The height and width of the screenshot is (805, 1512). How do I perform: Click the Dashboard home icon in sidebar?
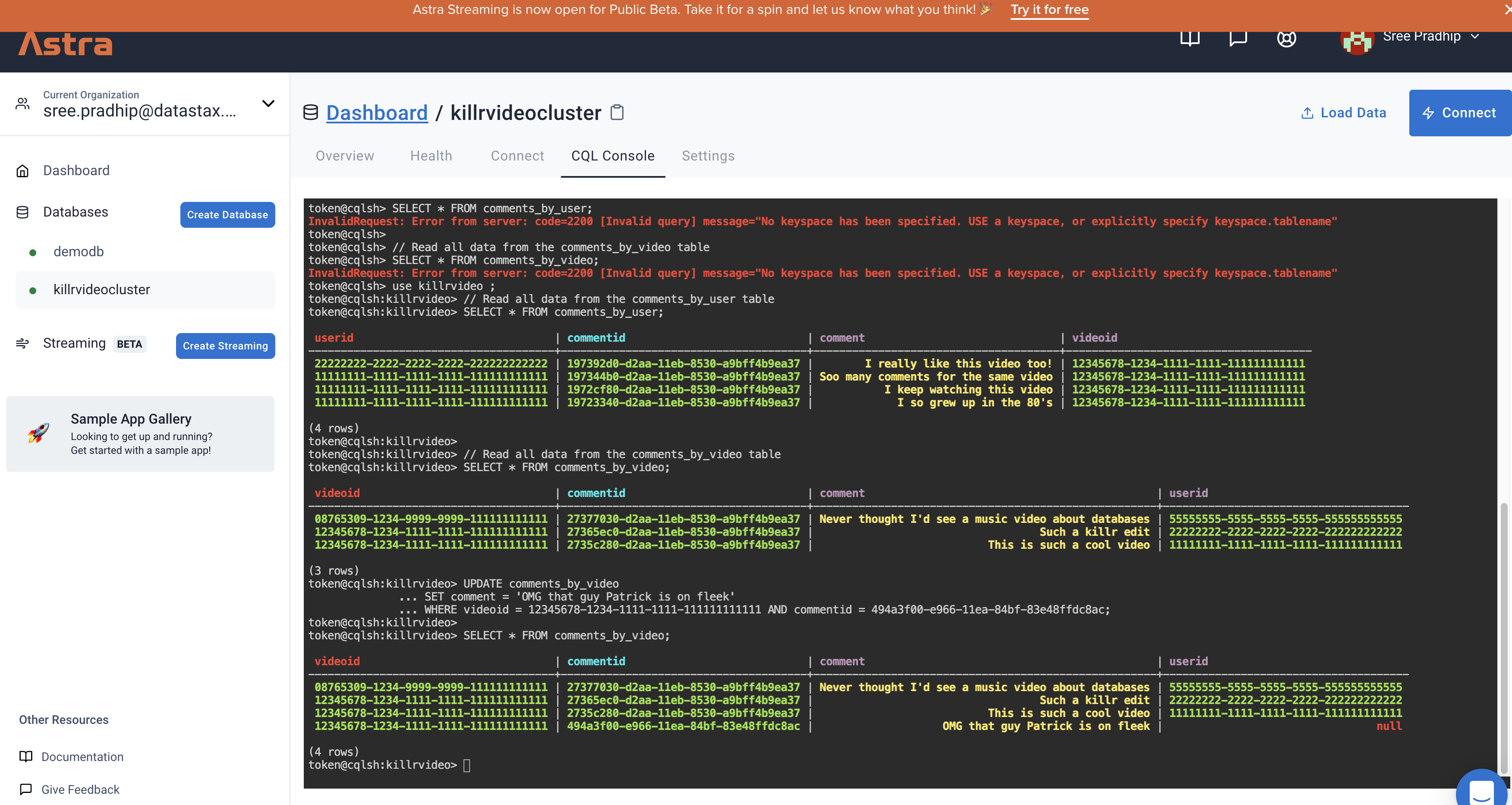23,170
